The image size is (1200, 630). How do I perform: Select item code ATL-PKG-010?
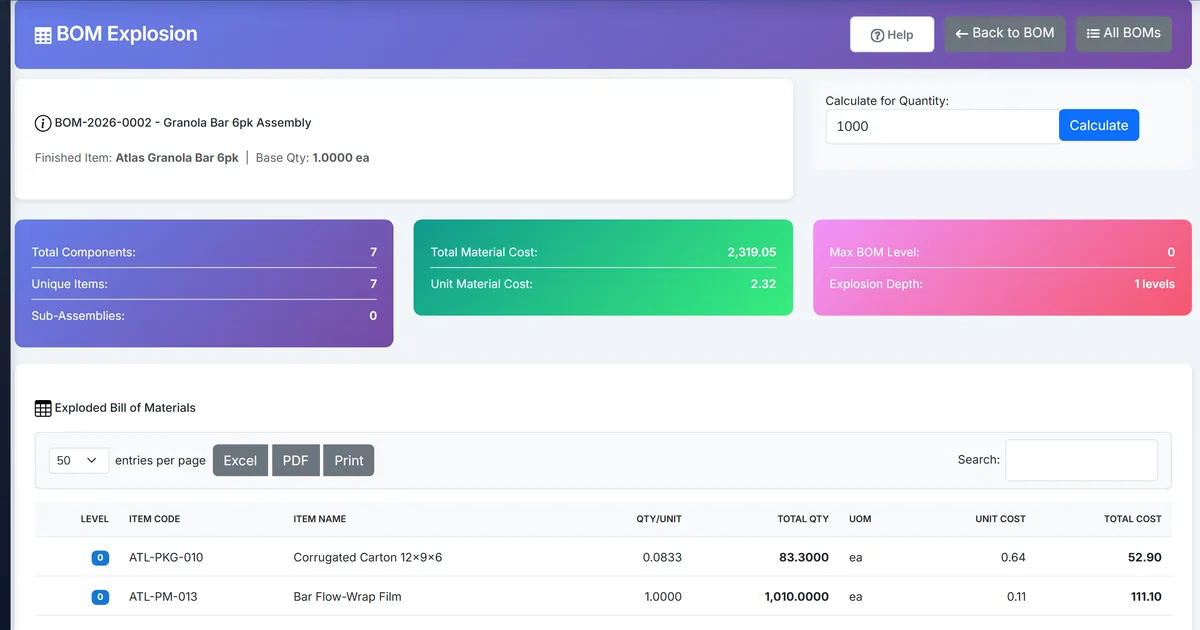(166, 557)
